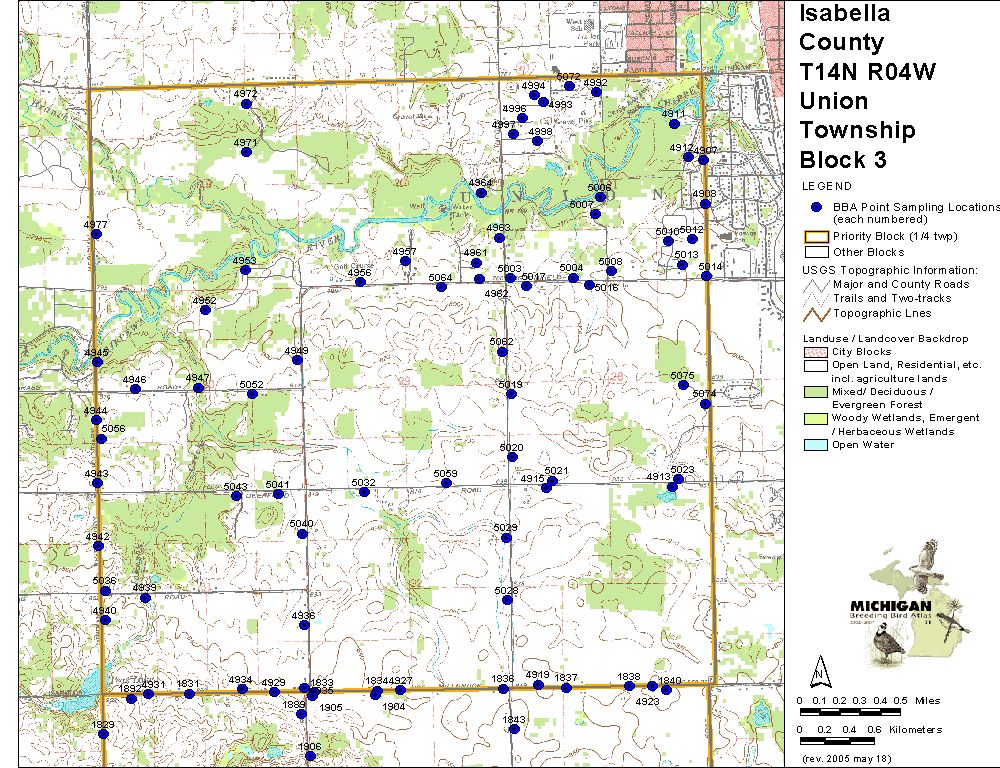
Task: Click the Woody Wetlands legend swatch
Action: tap(815, 418)
